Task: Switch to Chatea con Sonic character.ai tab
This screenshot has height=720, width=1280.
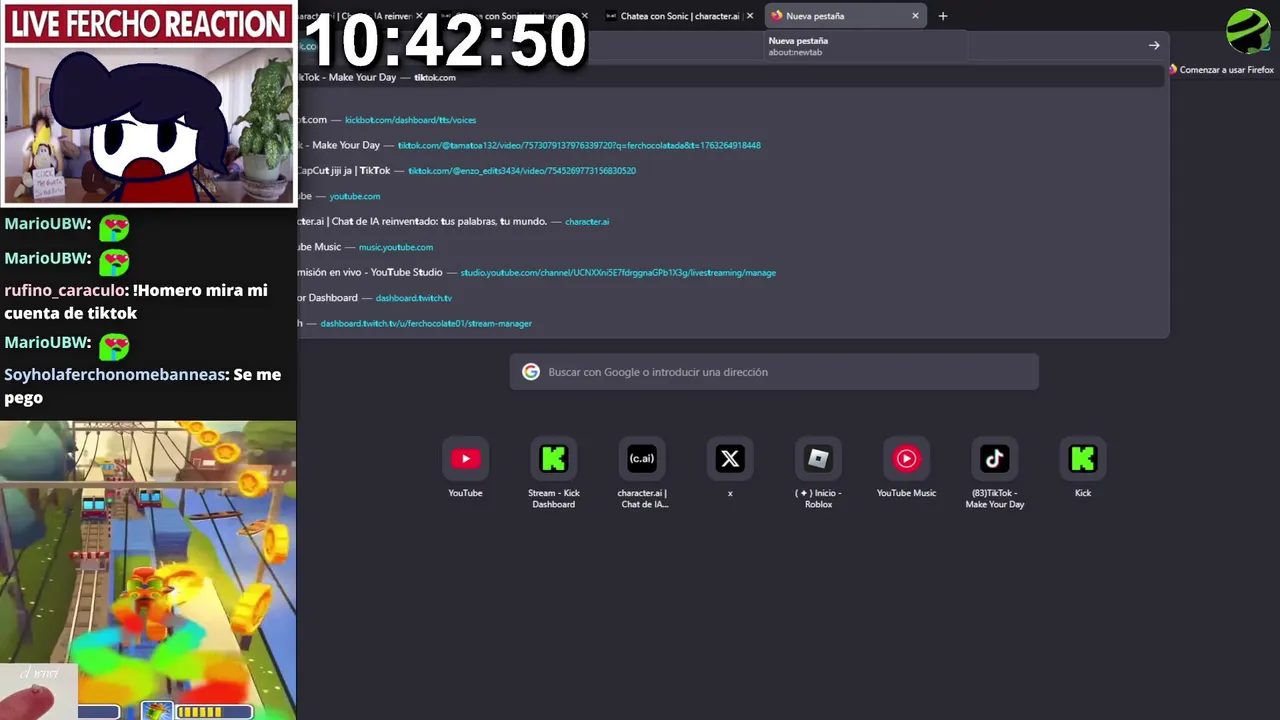Action: pos(680,16)
